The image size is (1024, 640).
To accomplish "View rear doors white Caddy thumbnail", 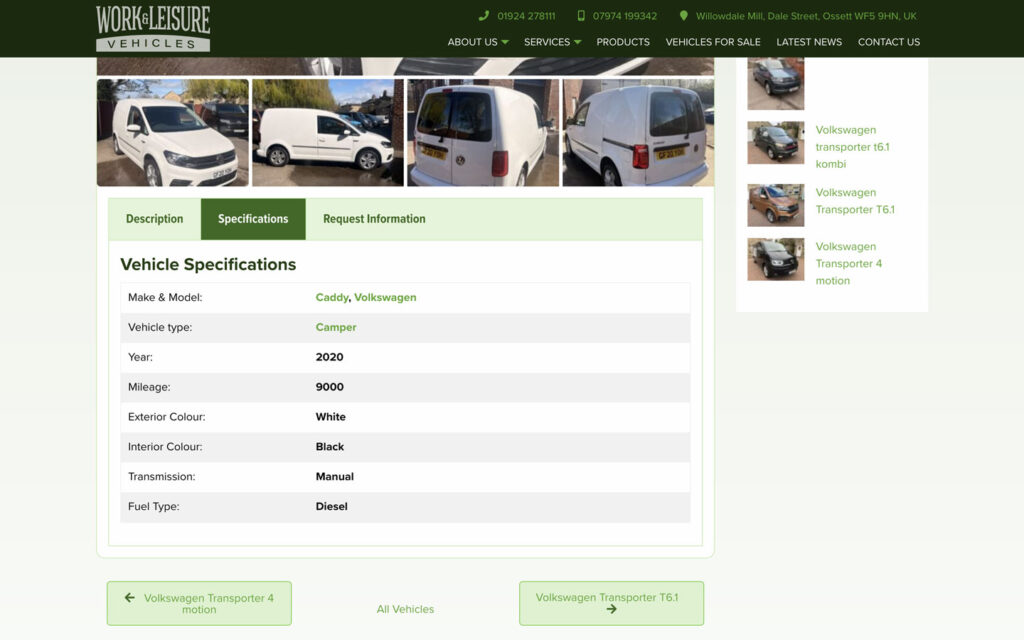I will pyautogui.click(x=483, y=133).
